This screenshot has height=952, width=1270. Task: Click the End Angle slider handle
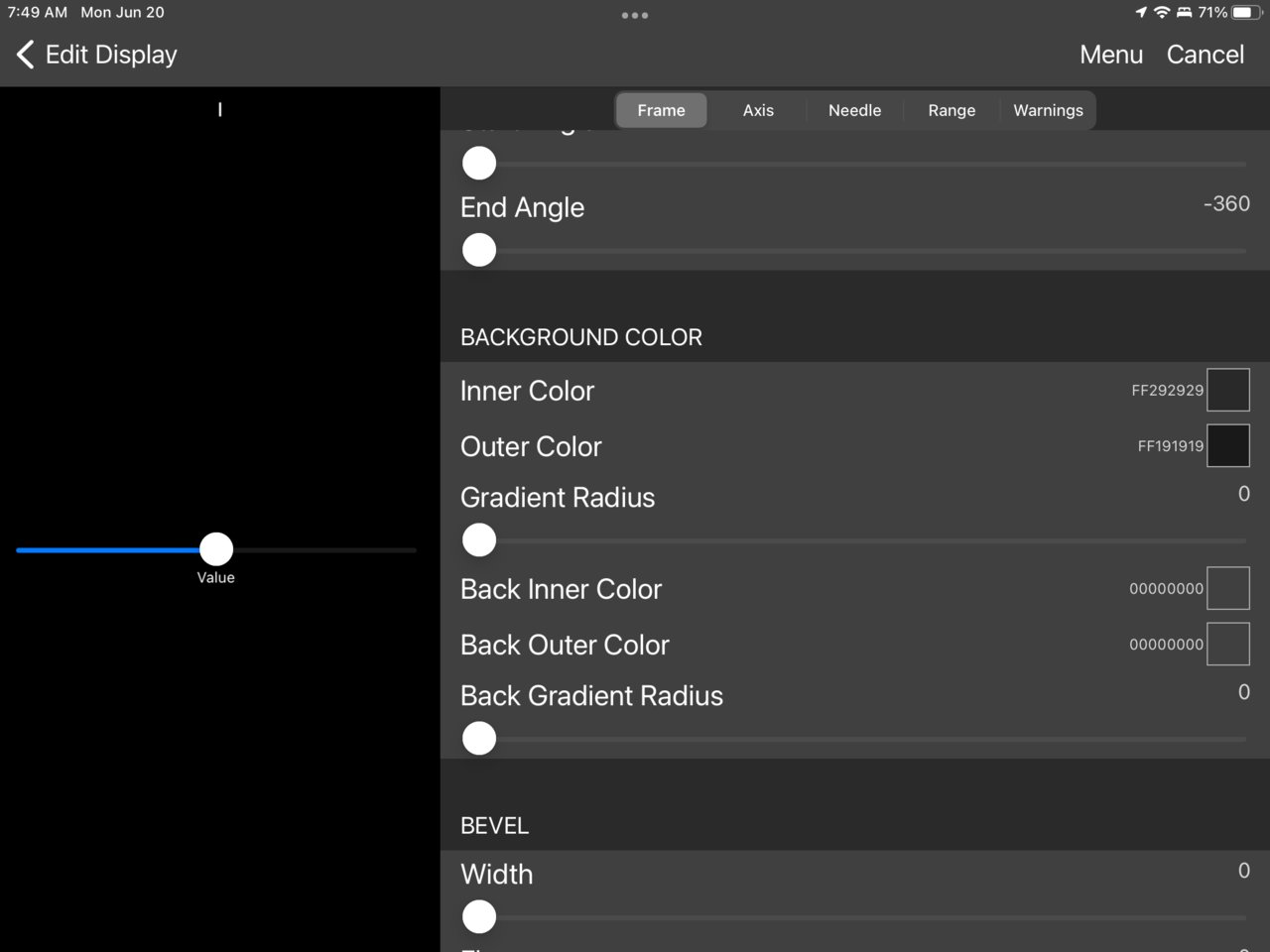click(479, 250)
